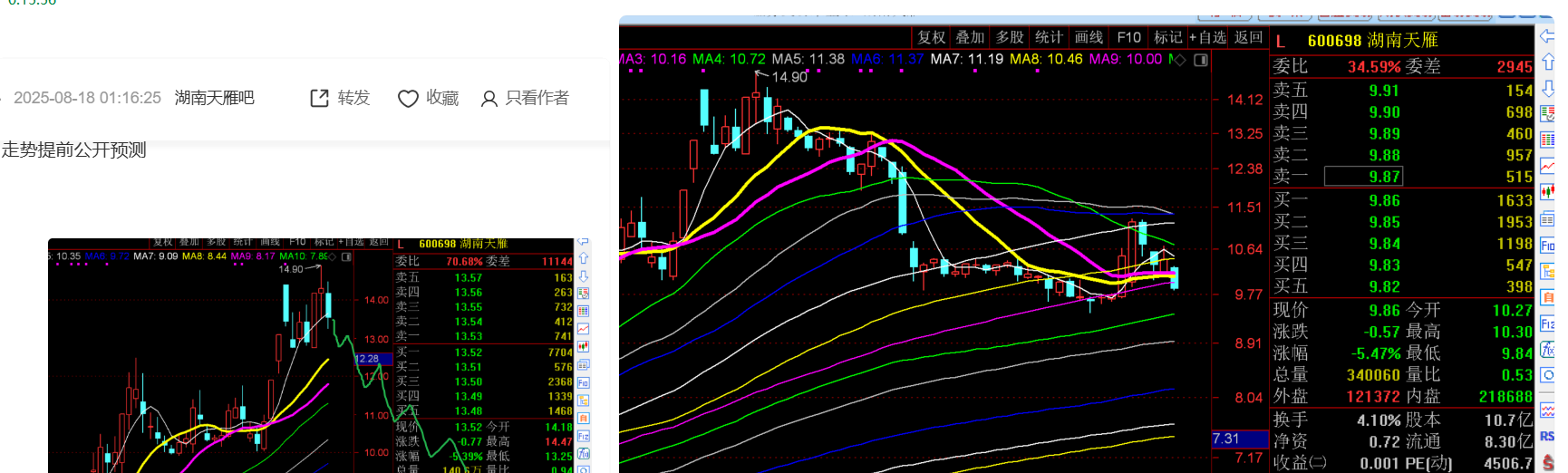Click the MA8: 10.46 indicator label
This screenshot has height=473, width=1568.
(1046, 60)
